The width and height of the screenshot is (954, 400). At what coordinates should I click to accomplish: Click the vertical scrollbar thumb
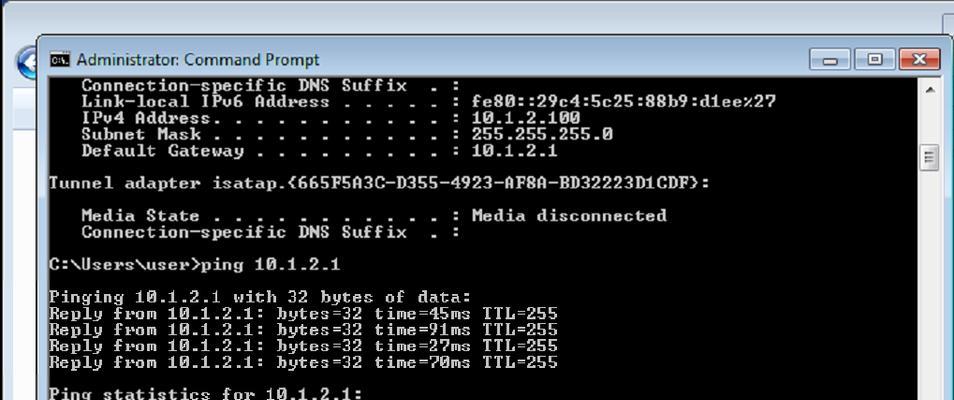point(930,158)
